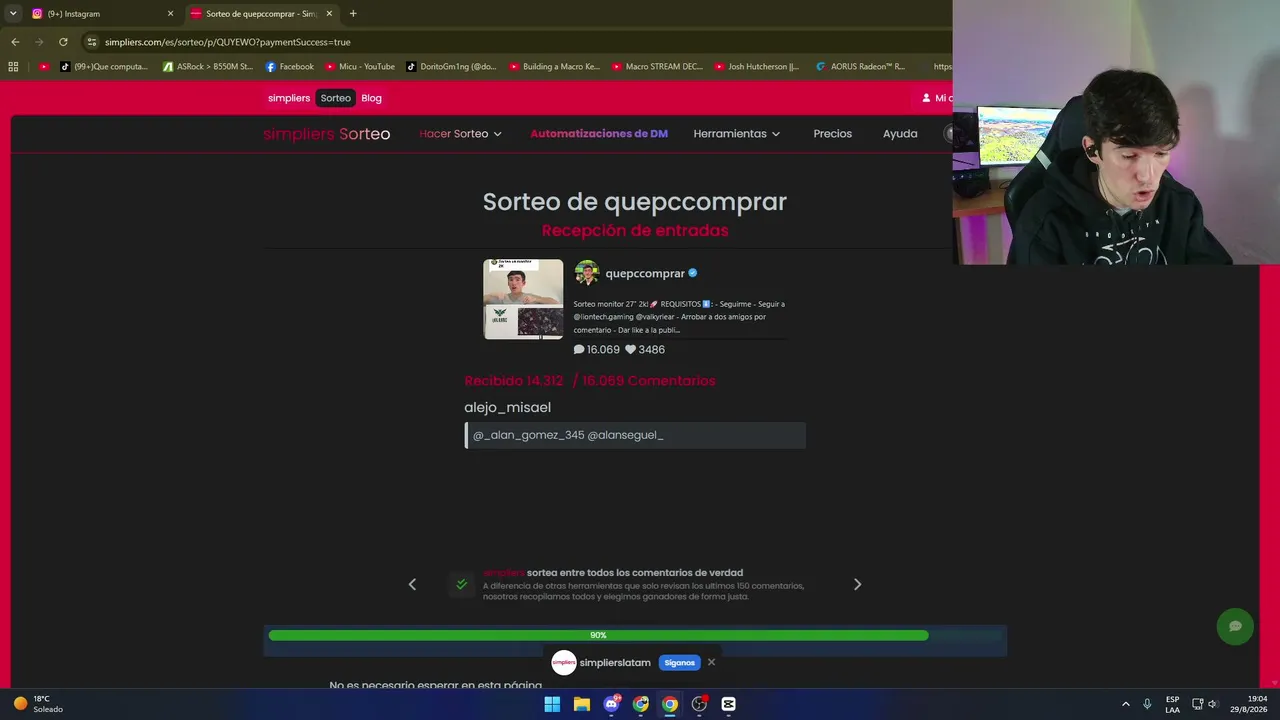Click the Síganos follow button
1280x720 pixels.
point(679,663)
